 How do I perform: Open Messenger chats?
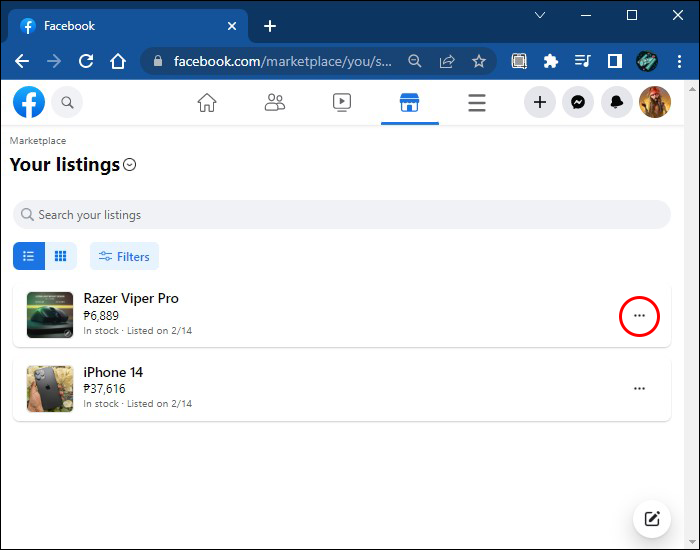pyautogui.click(x=578, y=102)
